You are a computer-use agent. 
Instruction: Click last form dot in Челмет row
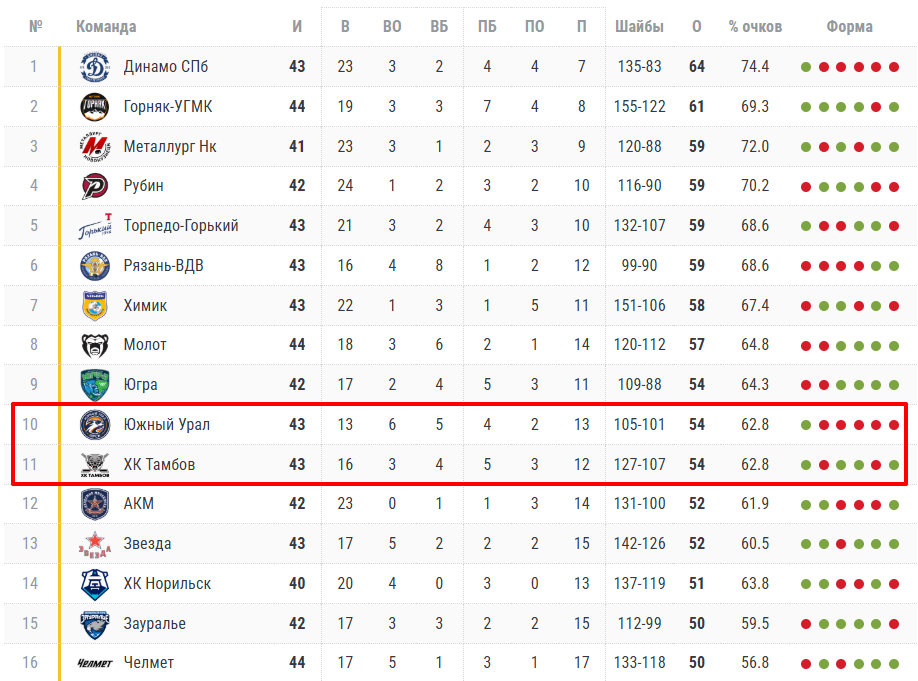(x=894, y=664)
